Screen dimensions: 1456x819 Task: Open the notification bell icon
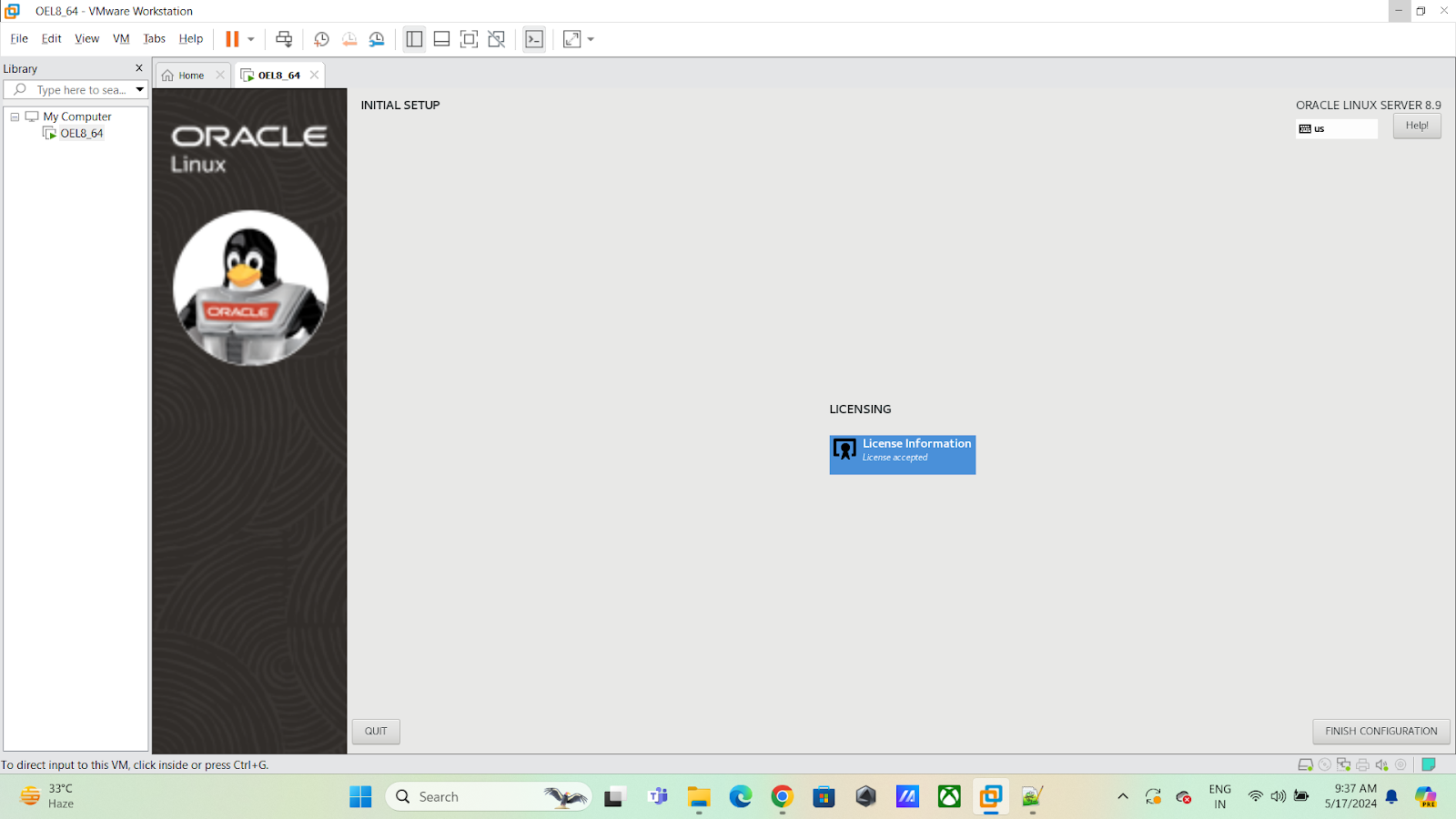point(1391,797)
